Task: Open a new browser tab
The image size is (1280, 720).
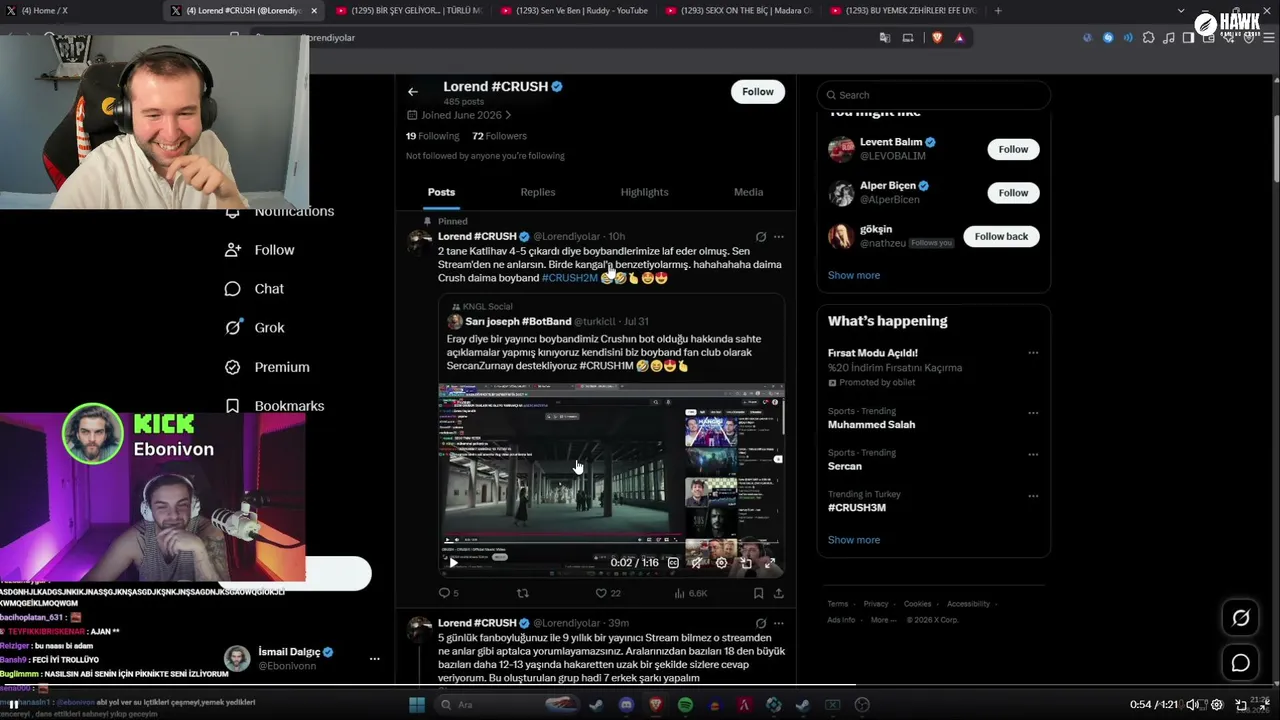Action: coord(997,11)
